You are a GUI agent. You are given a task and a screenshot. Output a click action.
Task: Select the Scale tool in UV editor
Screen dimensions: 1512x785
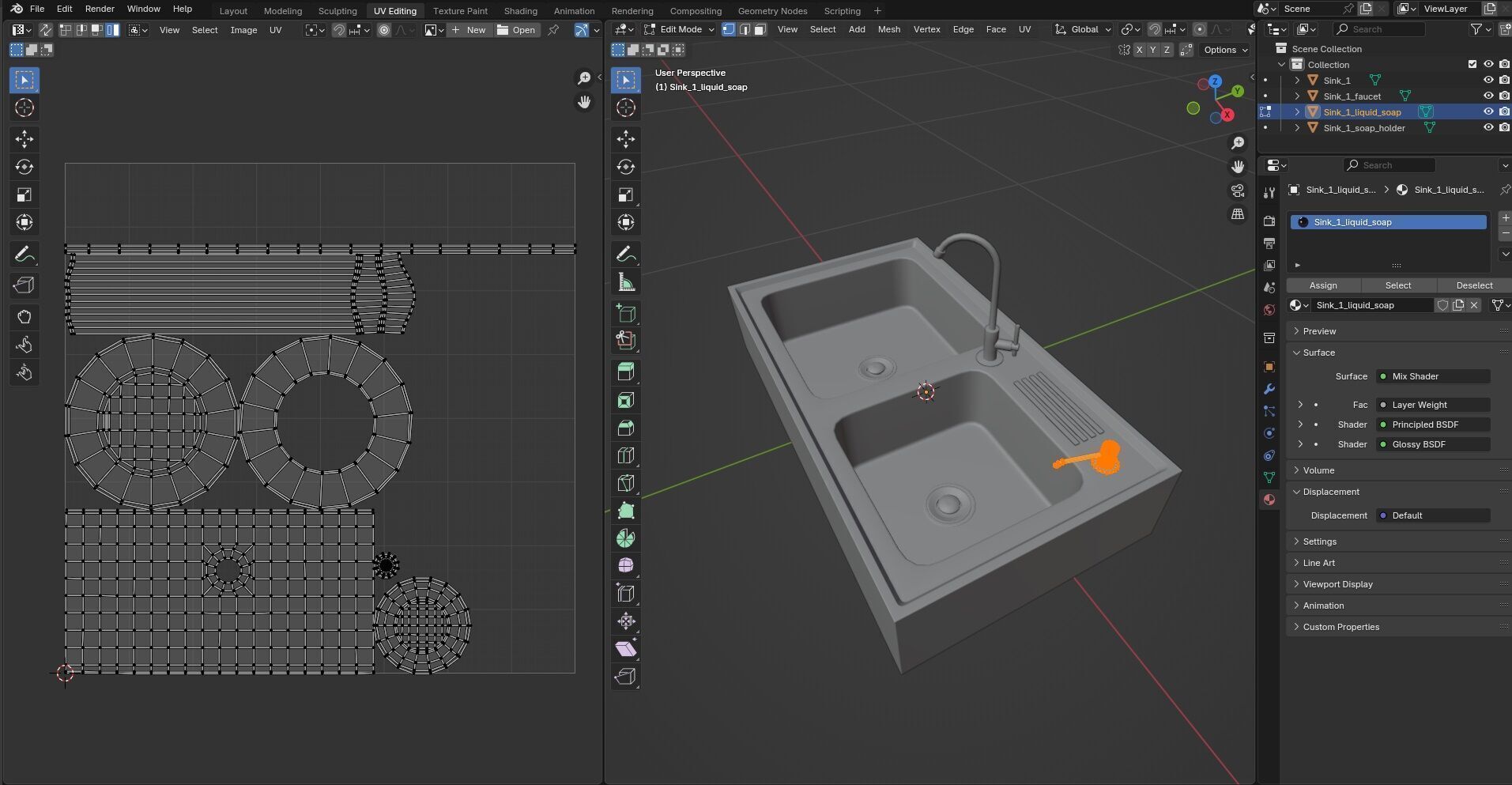pyautogui.click(x=25, y=194)
